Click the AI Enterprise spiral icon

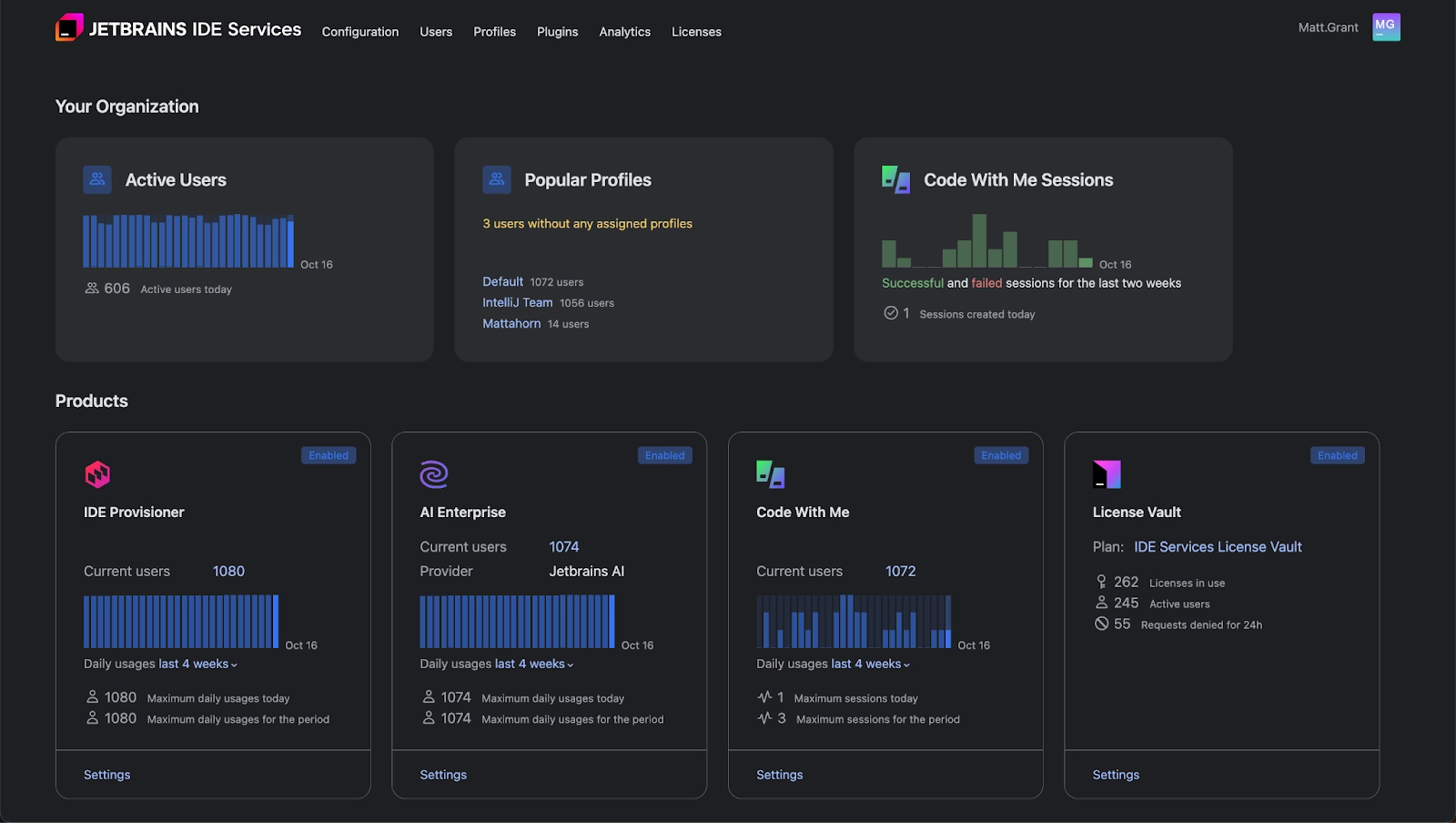point(434,474)
